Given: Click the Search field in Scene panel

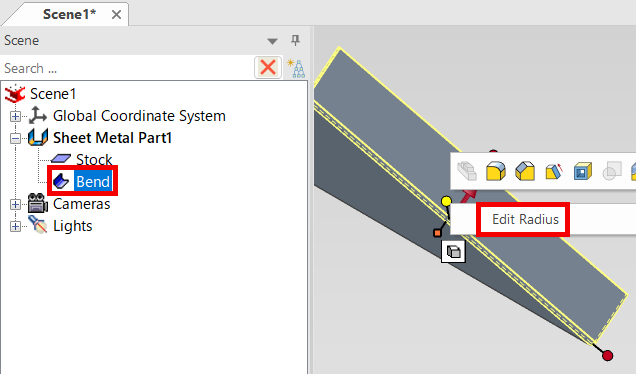Looking at the screenshot, I should [127, 68].
